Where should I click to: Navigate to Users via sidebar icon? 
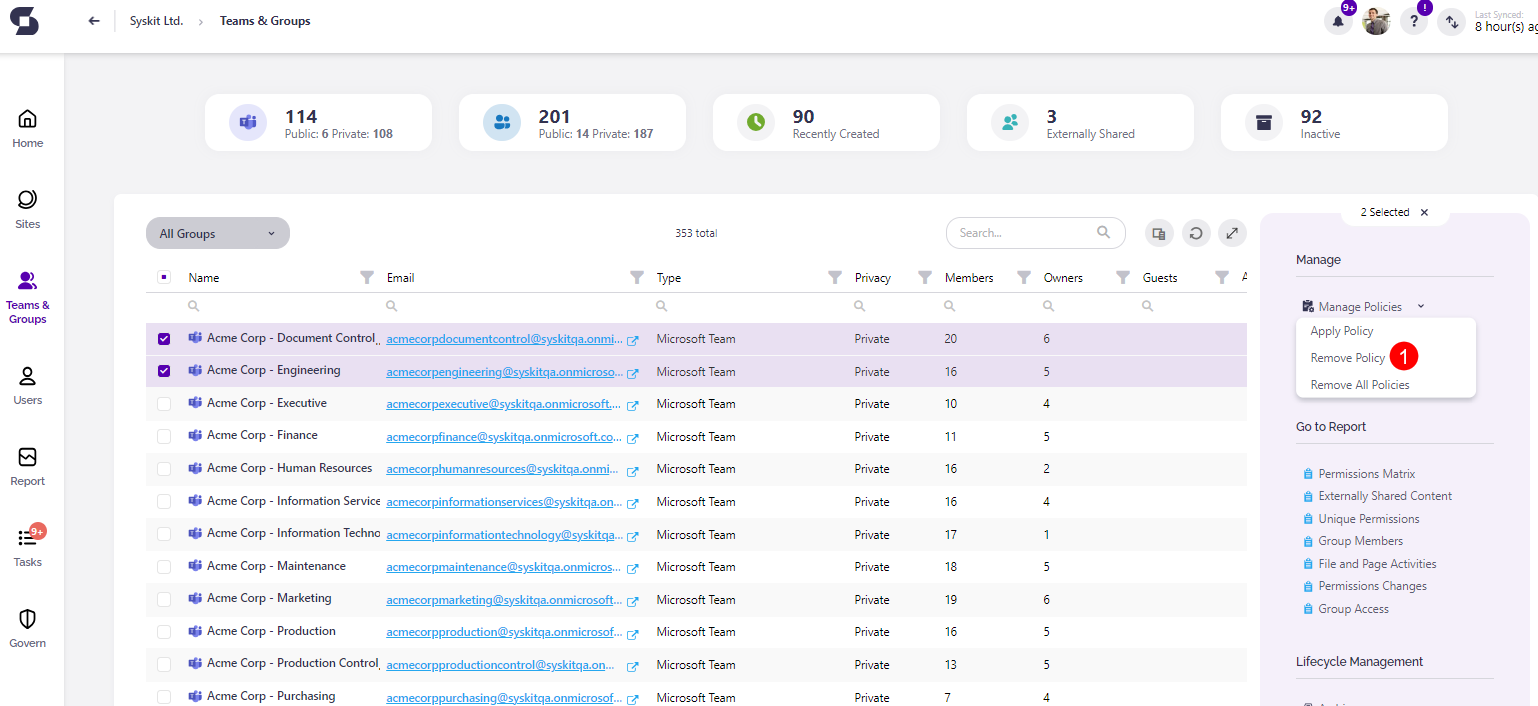[27, 383]
